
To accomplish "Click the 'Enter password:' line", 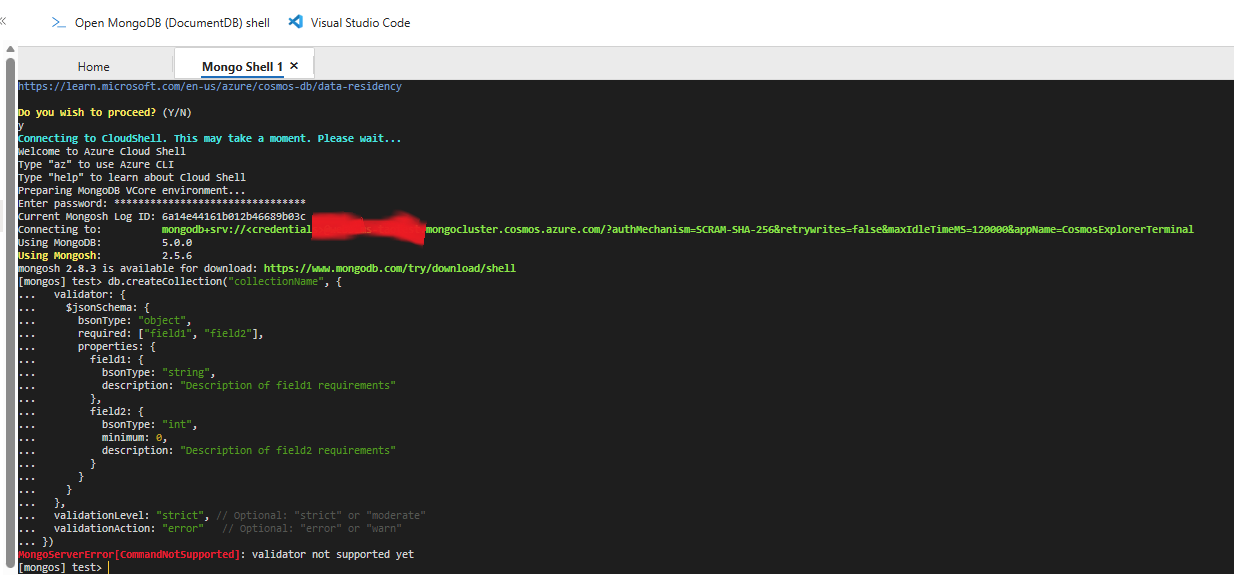I will (162, 203).
